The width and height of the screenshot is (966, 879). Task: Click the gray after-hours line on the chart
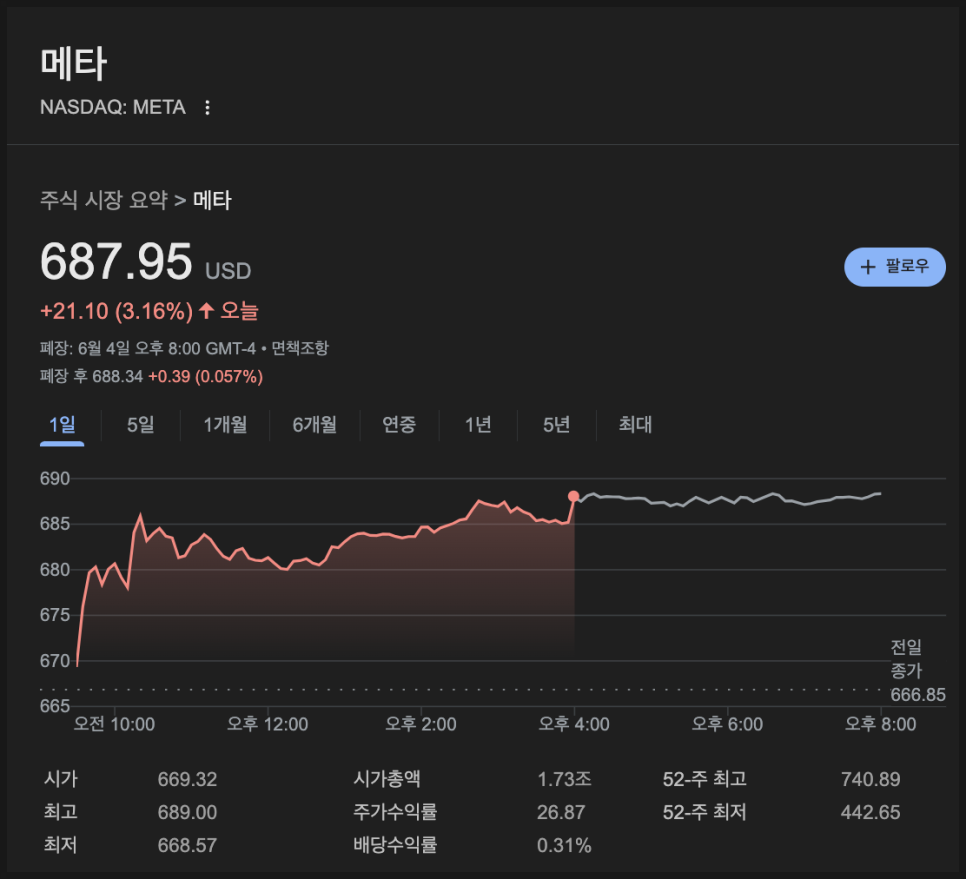point(727,499)
